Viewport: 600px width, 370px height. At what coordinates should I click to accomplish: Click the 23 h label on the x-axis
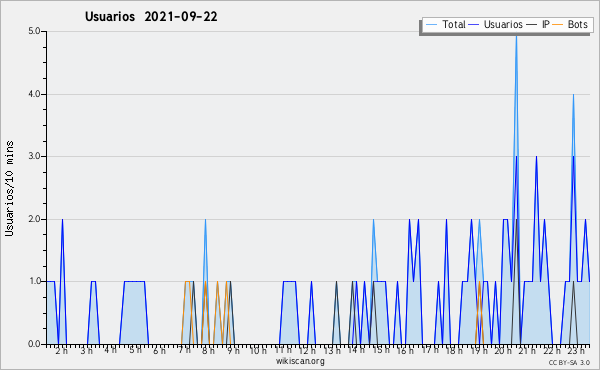(576, 350)
